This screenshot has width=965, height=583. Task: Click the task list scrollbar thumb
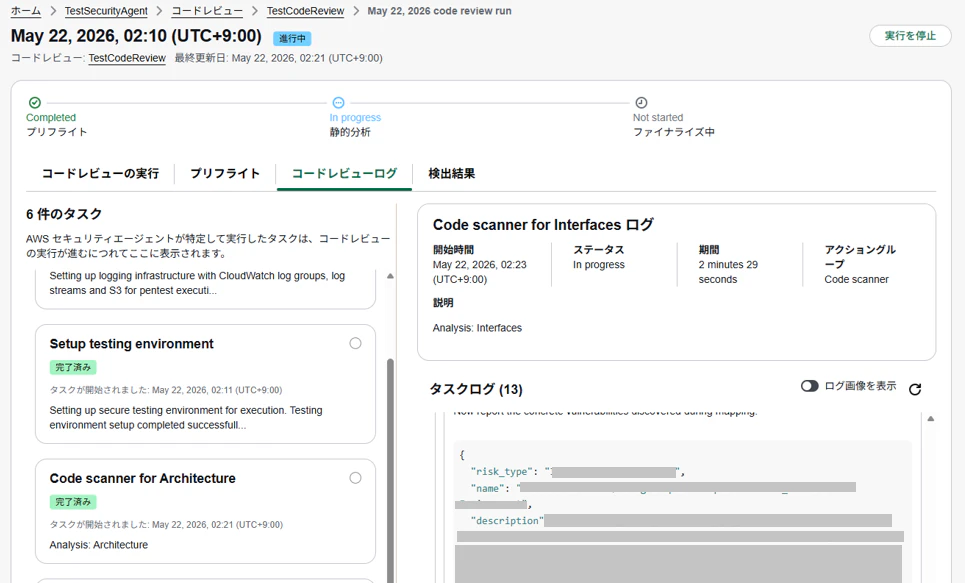point(390,471)
